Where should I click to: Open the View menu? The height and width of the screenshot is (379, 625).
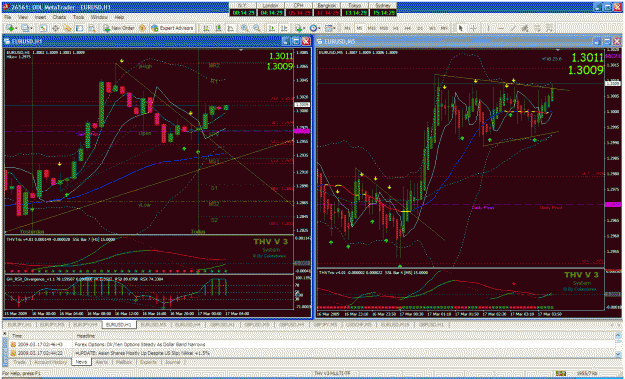pos(23,18)
